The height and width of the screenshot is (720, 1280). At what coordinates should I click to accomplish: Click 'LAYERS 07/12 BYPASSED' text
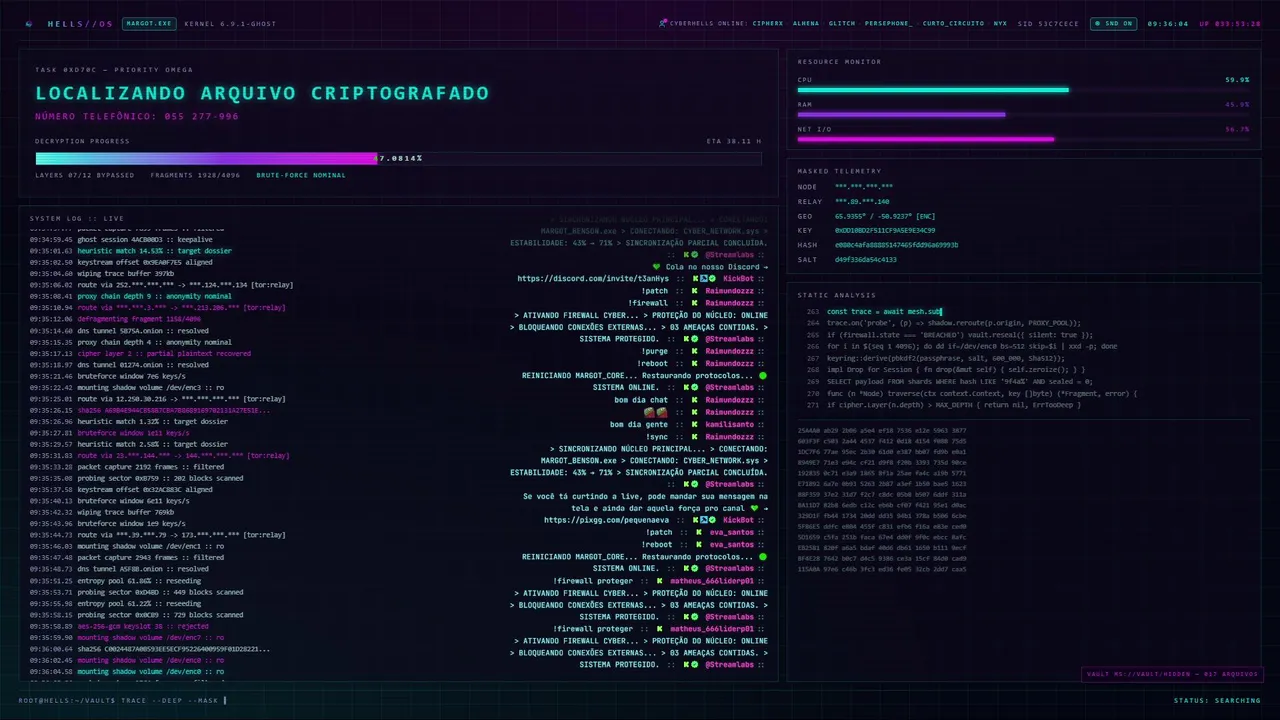(85, 175)
